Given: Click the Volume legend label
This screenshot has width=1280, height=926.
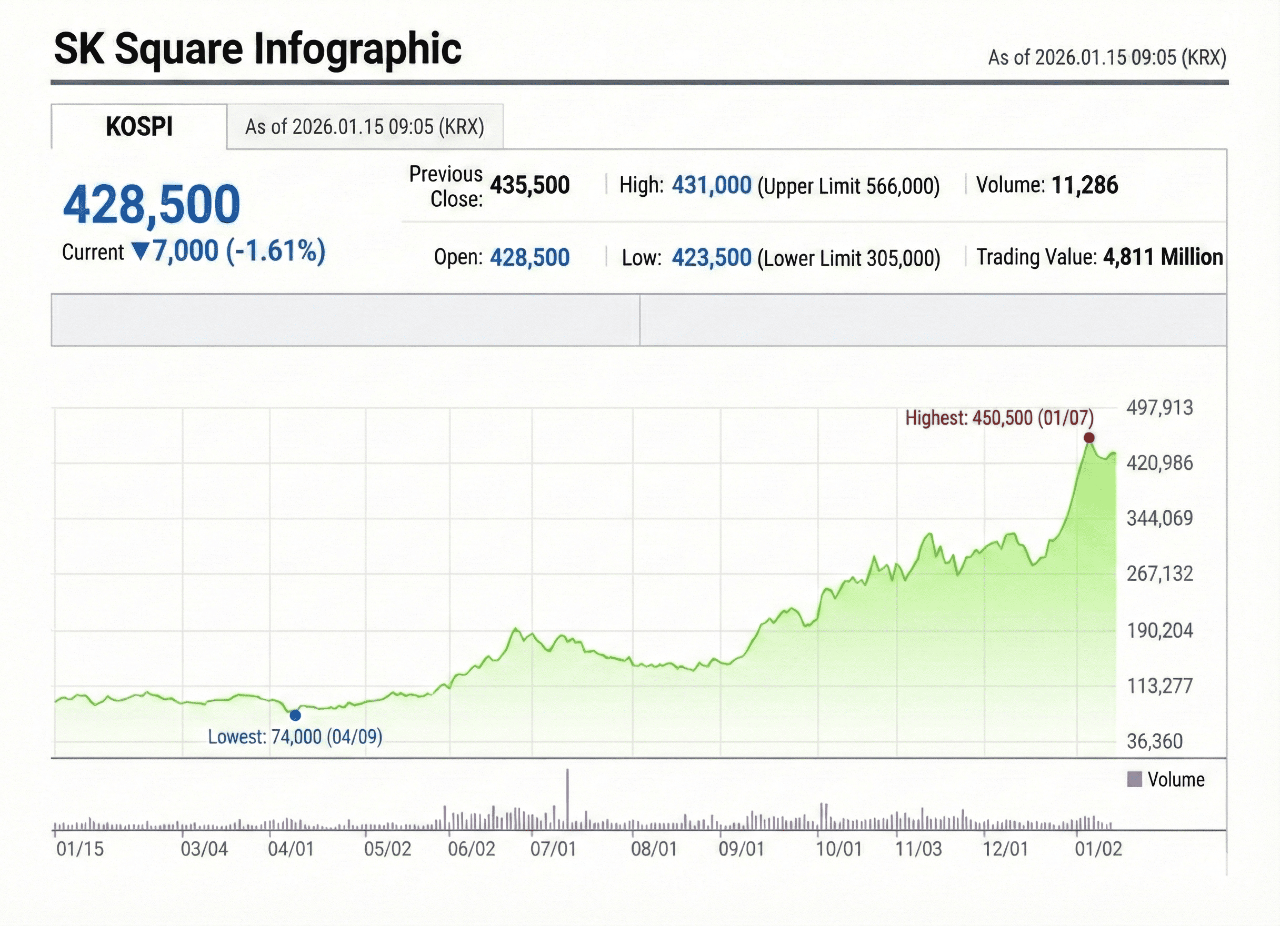Looking at the screenshot, I should (x=1177, y=779).
